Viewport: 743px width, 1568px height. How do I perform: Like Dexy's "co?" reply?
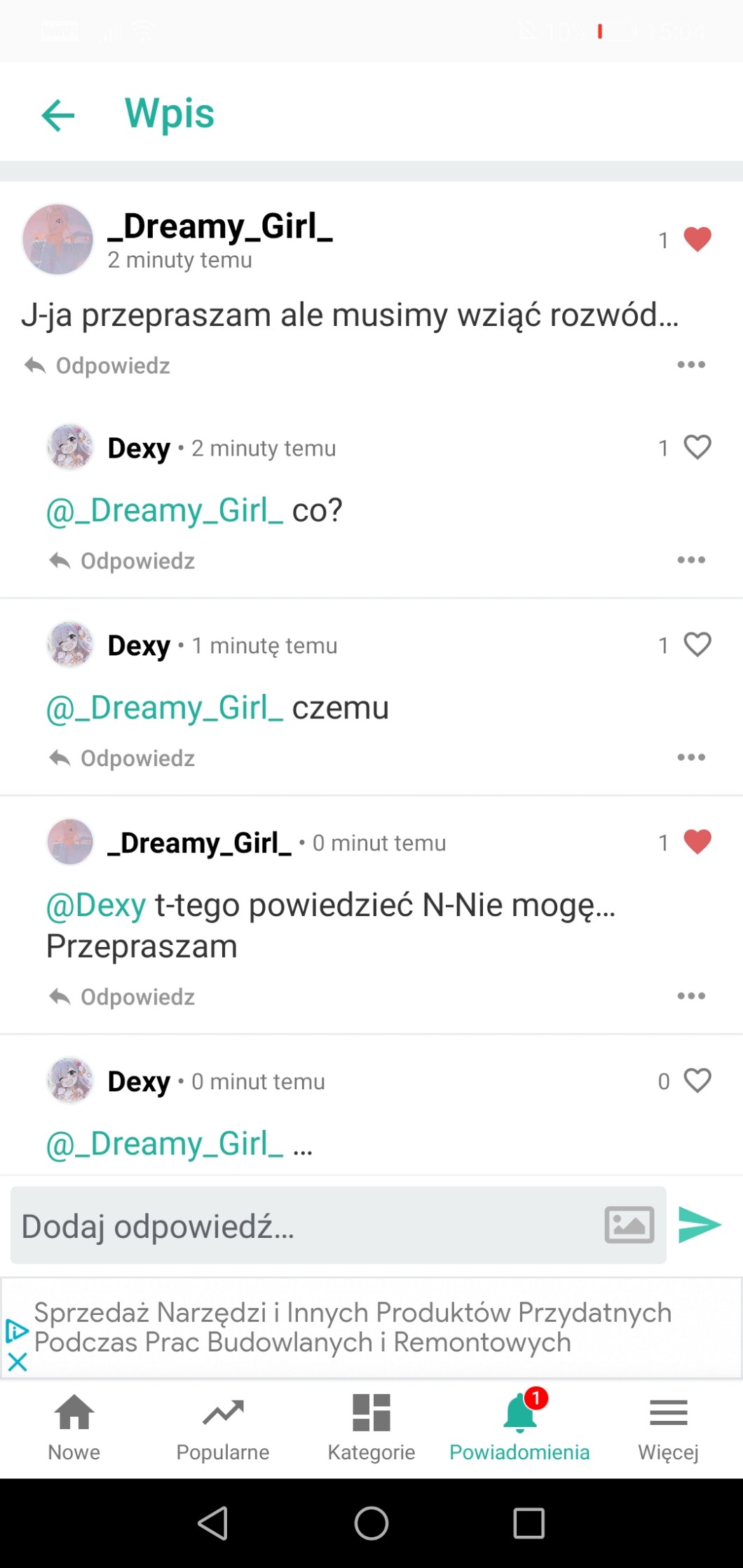click(x=697, y=447)
